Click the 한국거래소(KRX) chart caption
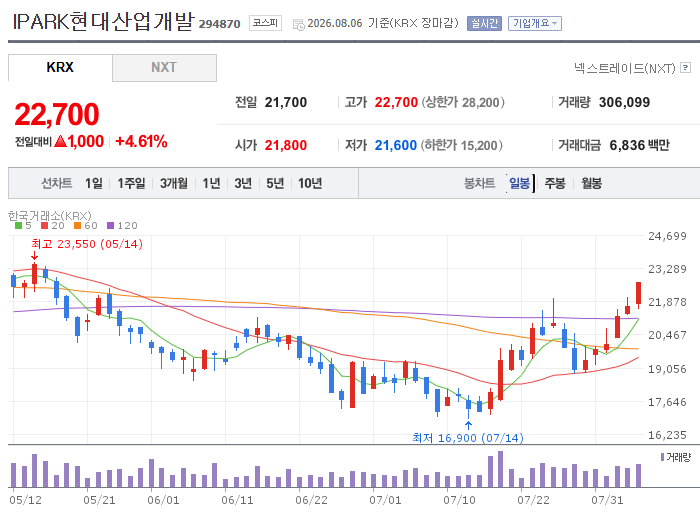Screen dimensions: 700x516 tap(50, 216)
